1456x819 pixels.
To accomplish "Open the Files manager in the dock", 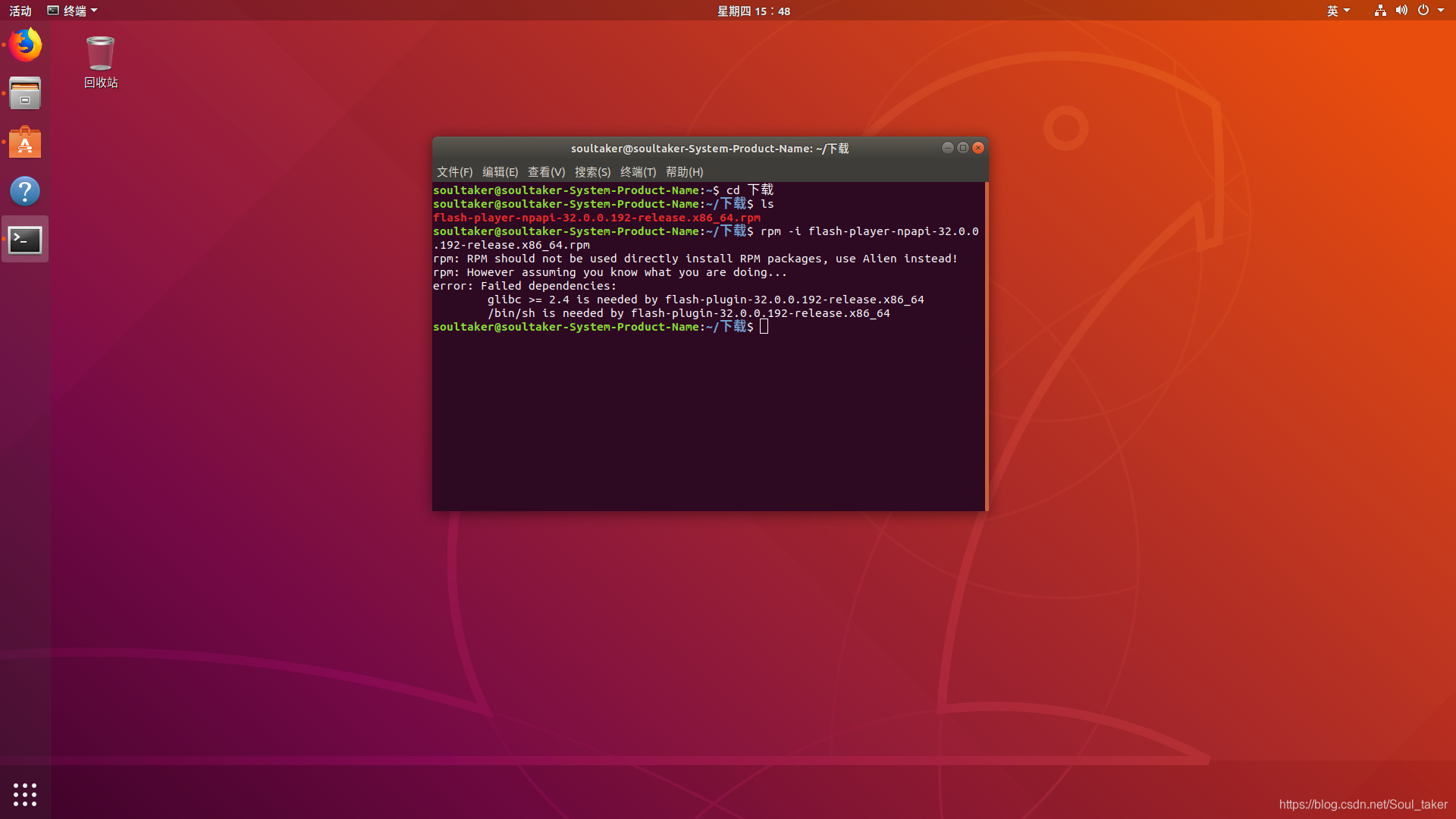I will coord(25,93).
